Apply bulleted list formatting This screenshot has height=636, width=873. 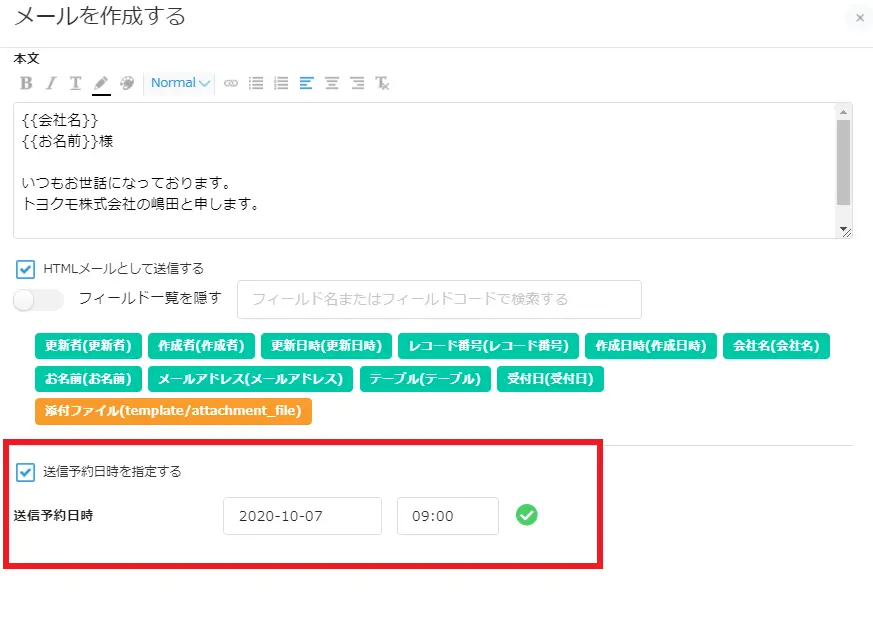256,84
